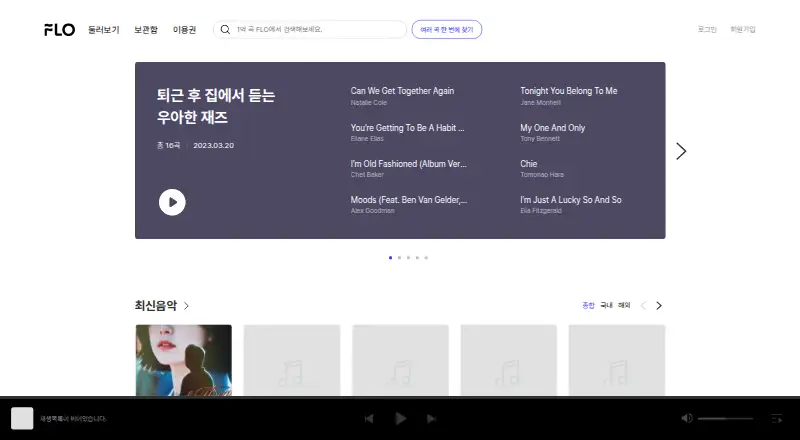The width and height of the screenshot is (800, 440).
Task: Click the 여러 곡 한 번에 찾기 button
Action: (447, 30)
